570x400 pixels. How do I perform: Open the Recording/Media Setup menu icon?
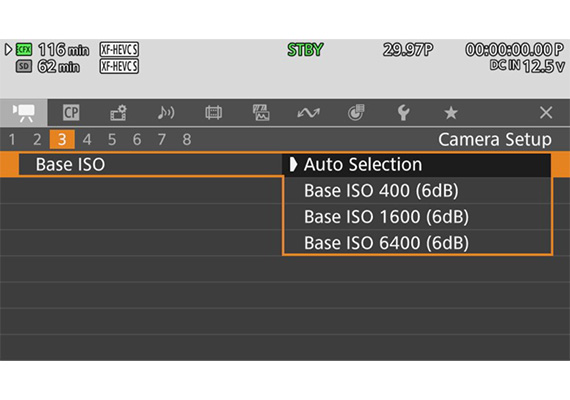[x=119, y=112]
